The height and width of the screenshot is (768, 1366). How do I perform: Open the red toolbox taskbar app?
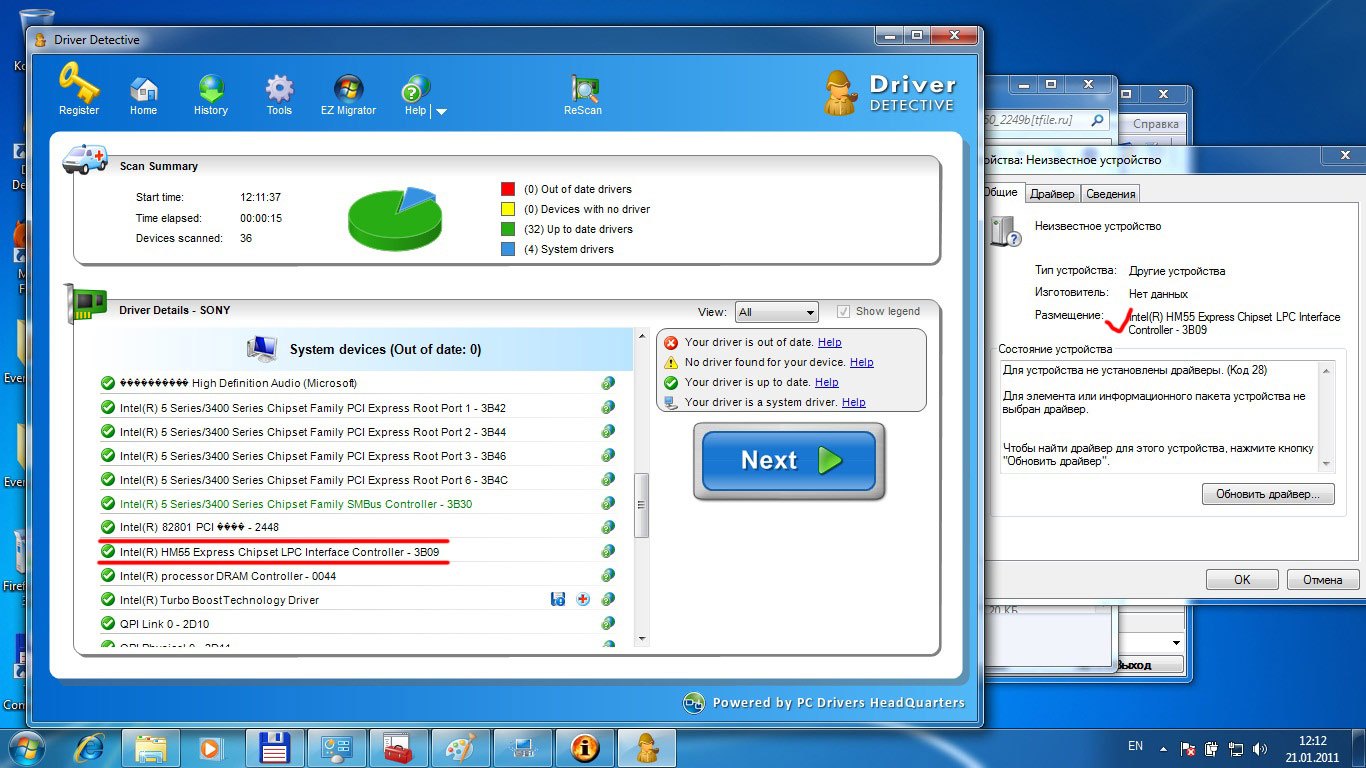398,747
